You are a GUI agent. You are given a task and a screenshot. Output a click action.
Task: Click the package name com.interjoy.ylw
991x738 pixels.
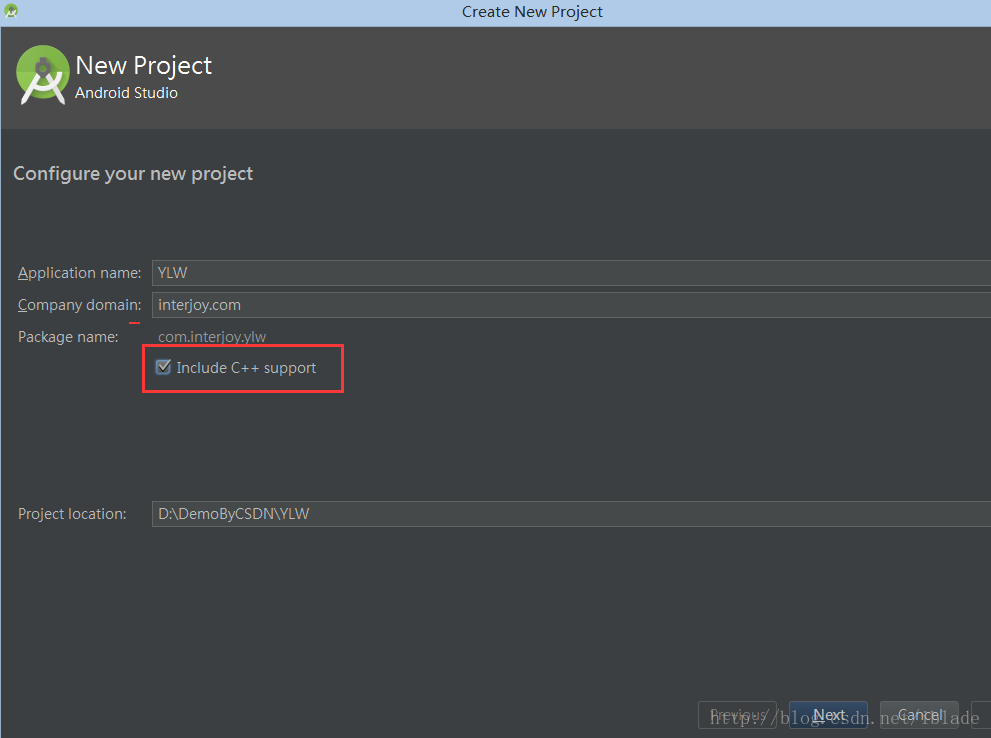coord(212,337)
